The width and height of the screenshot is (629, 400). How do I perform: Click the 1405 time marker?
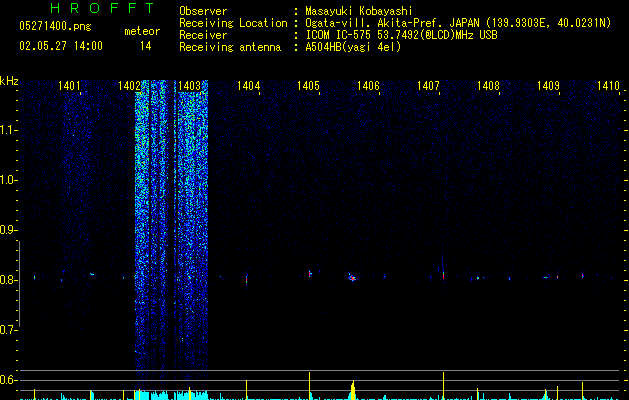308,86
